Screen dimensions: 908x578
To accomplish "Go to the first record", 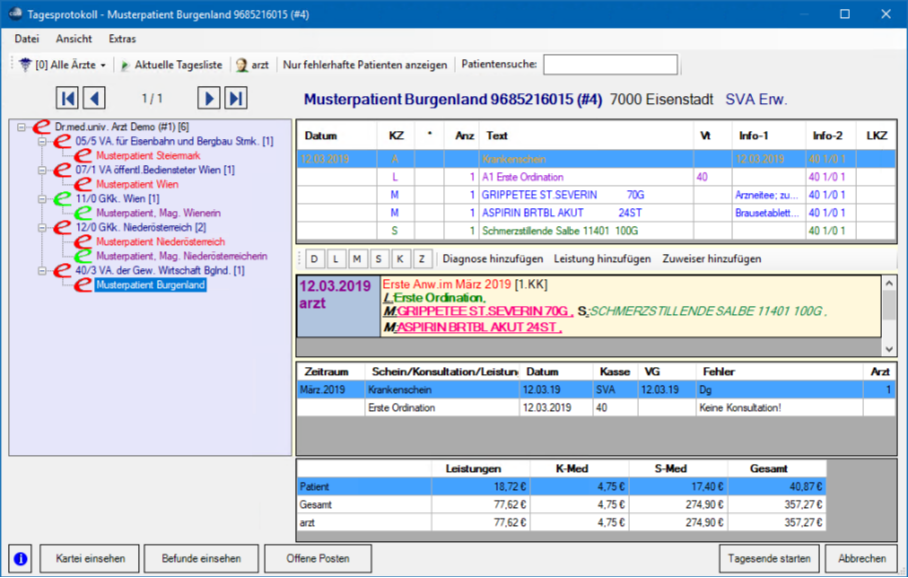I will tap(67, 98).
